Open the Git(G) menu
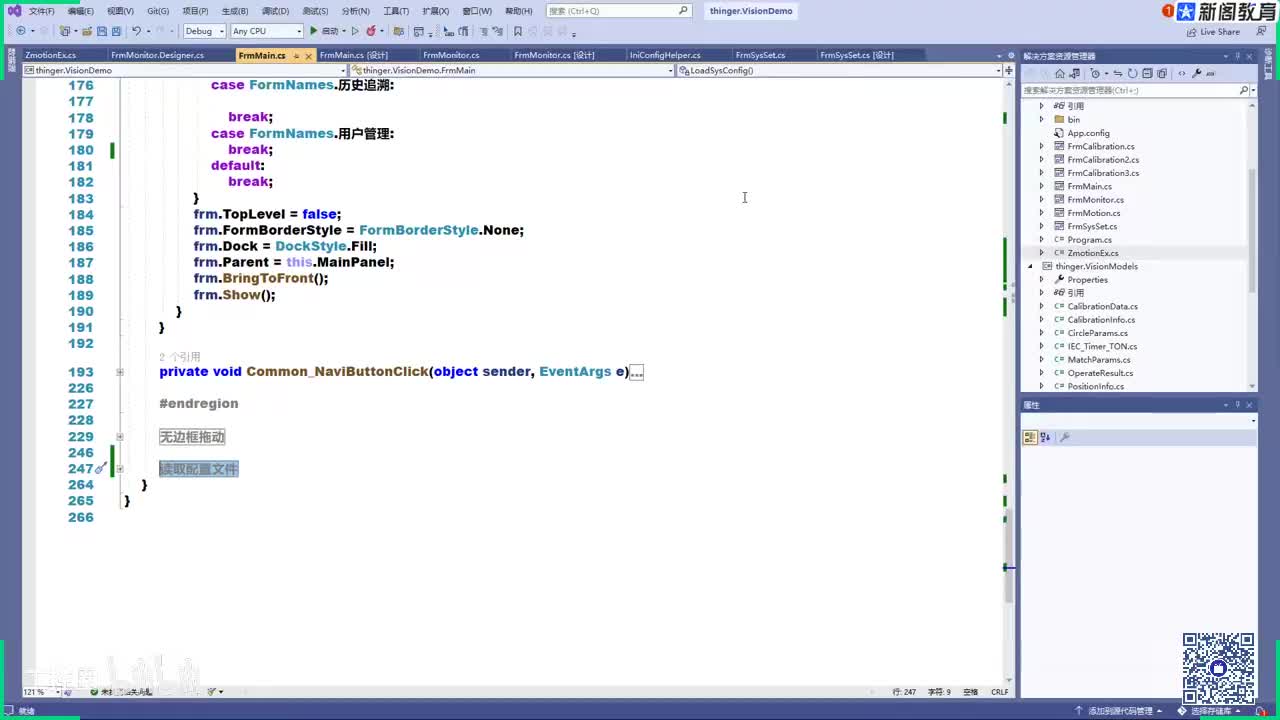 tap(158, 11)
